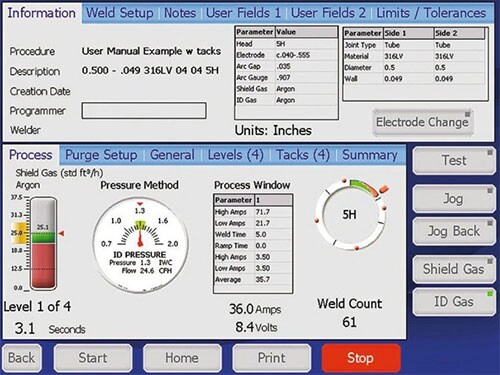Click the Weld Time value 5.0
Viewport: 500px width, 375px height.
pos(273,235)
